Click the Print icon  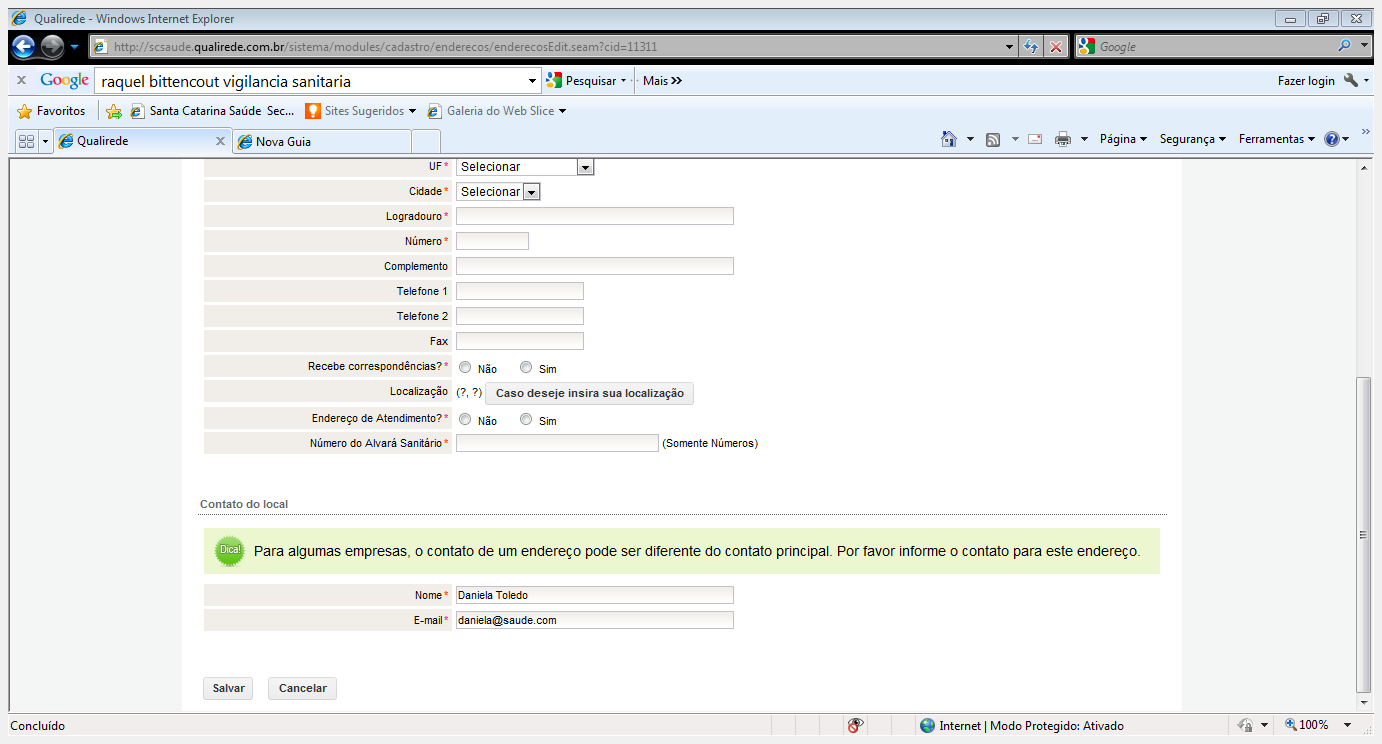pos(1063,139)
